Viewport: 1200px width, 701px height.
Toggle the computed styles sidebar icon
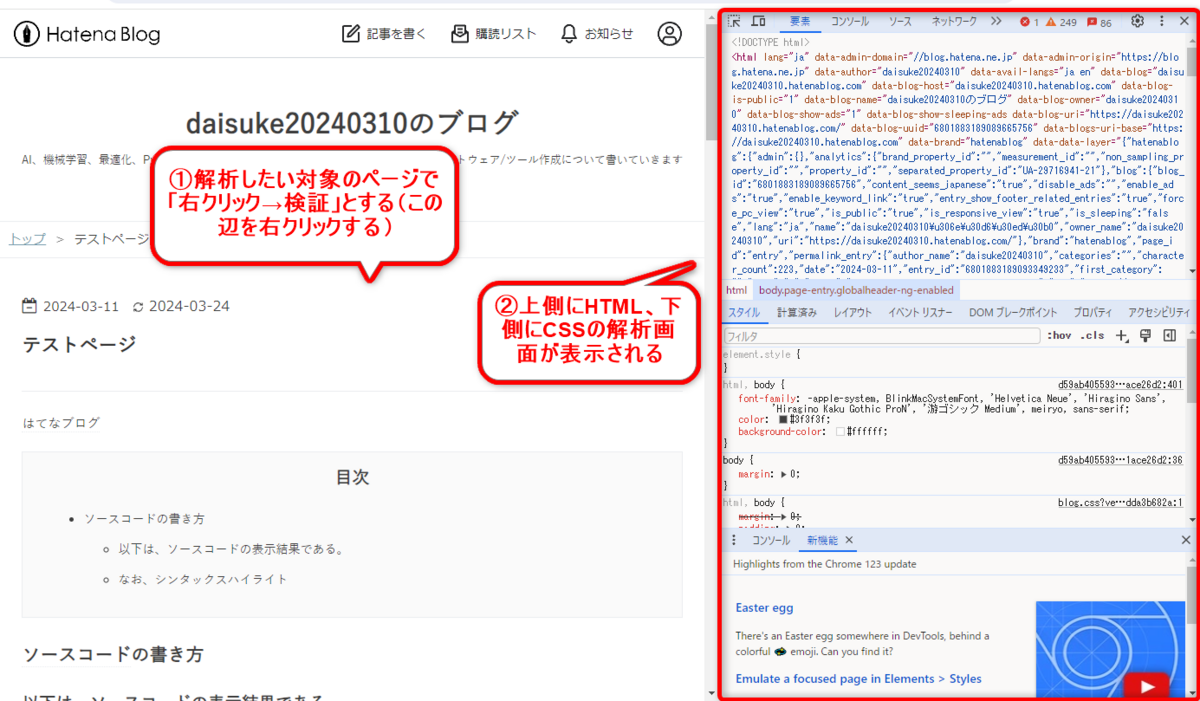coord(1168,336)
